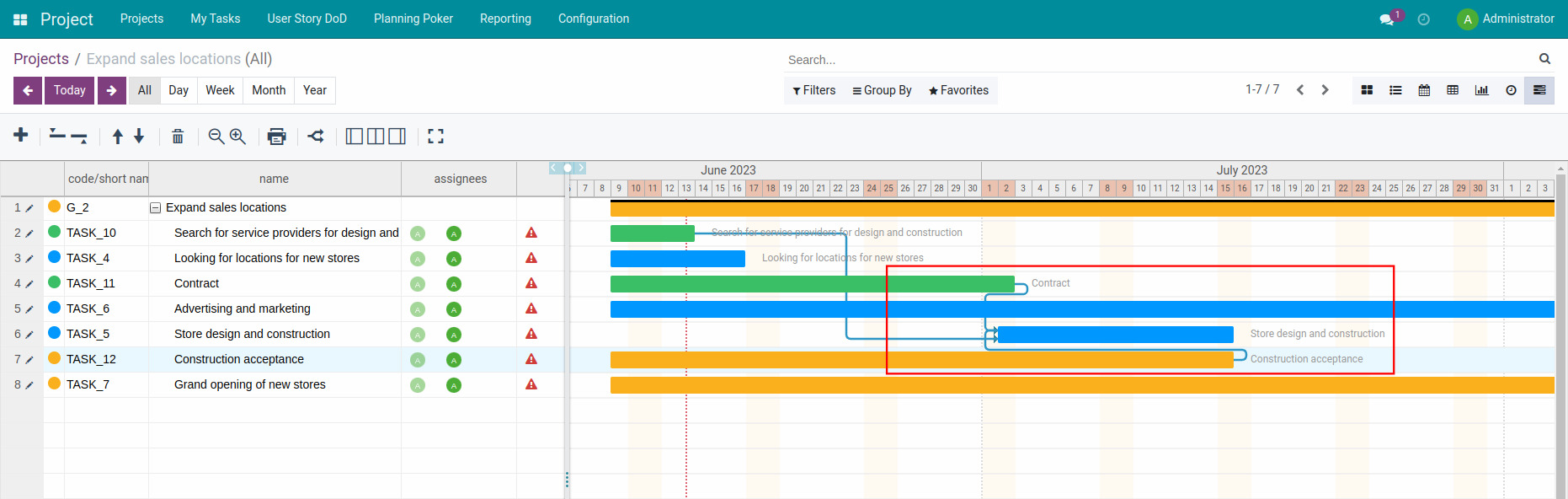Select the TASK_12 Construction acceptance row

pos(282,359)
